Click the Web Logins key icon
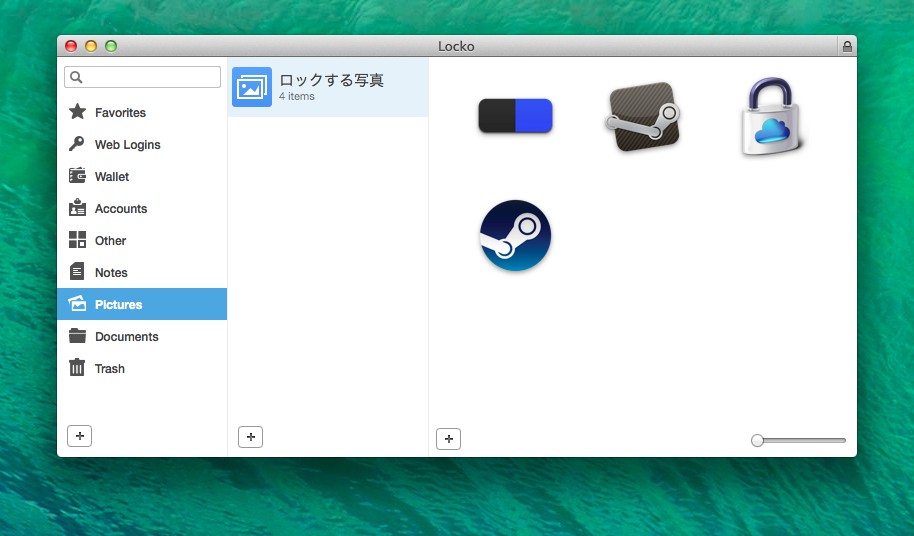 coord(77,144)
